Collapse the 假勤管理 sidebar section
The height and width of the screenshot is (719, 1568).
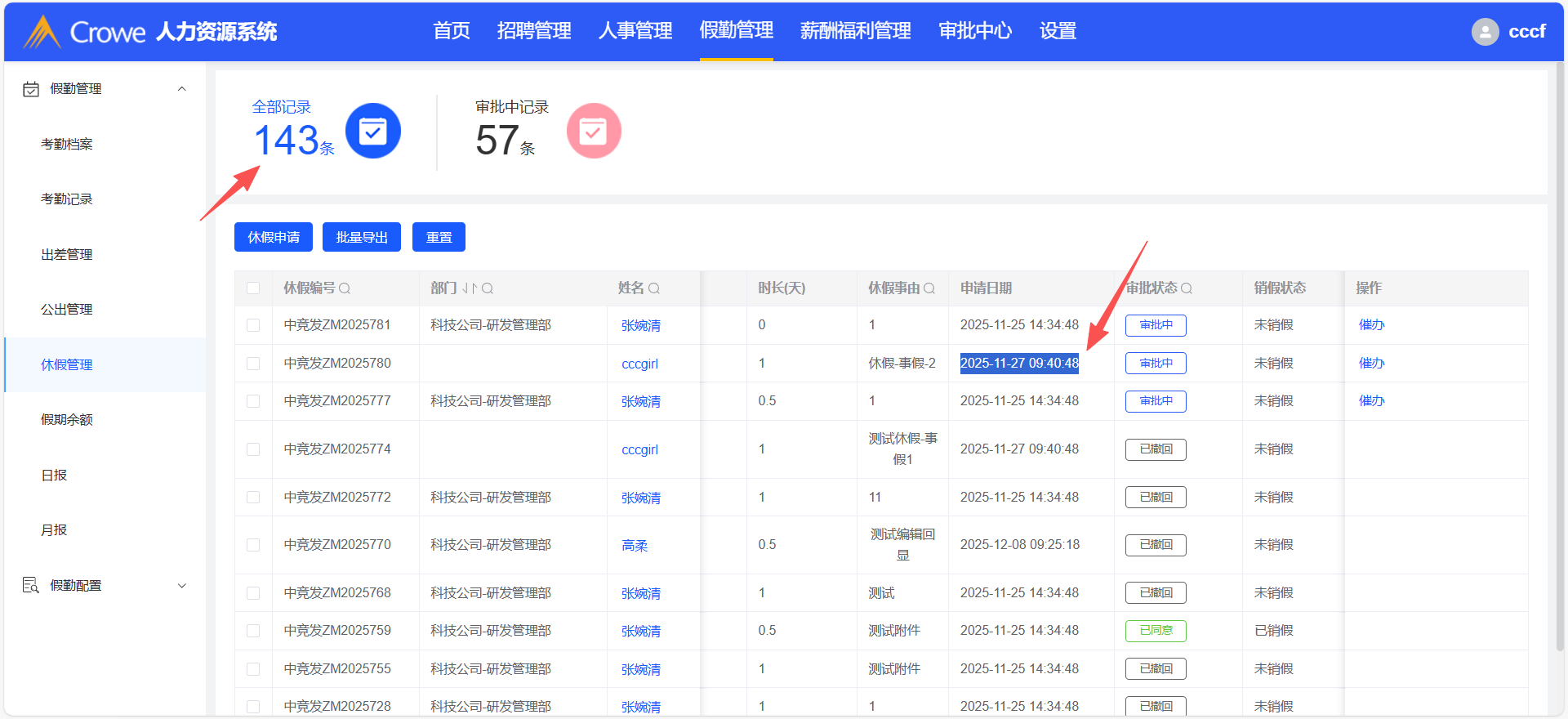(x=182, y=89)
